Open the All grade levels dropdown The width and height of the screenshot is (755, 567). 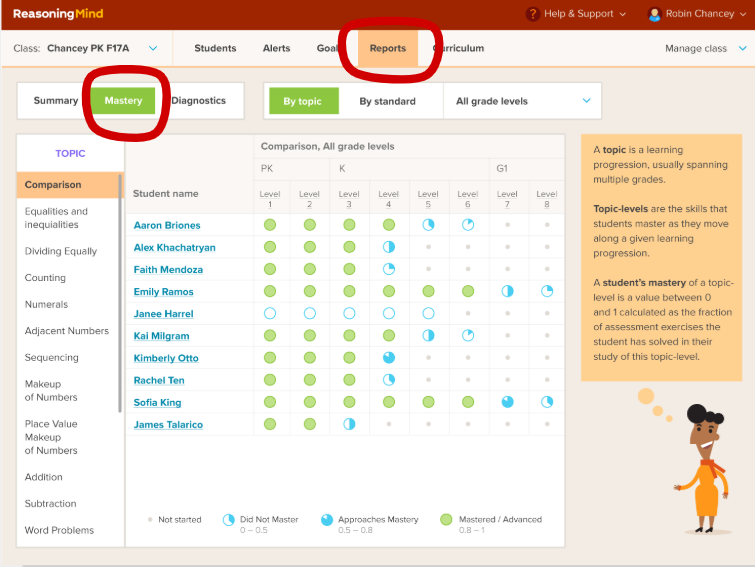[523, 101]
